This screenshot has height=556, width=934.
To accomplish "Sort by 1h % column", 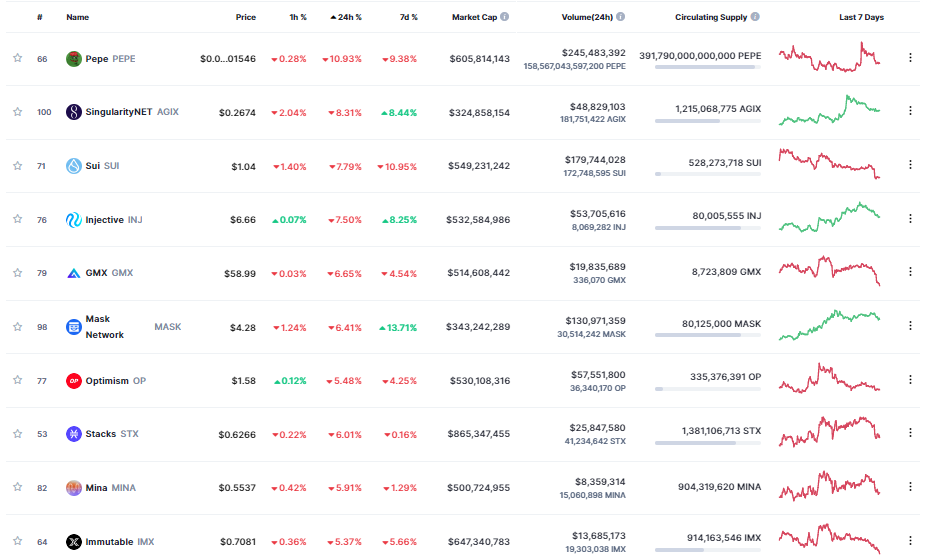I will click(x=298, y=17).
